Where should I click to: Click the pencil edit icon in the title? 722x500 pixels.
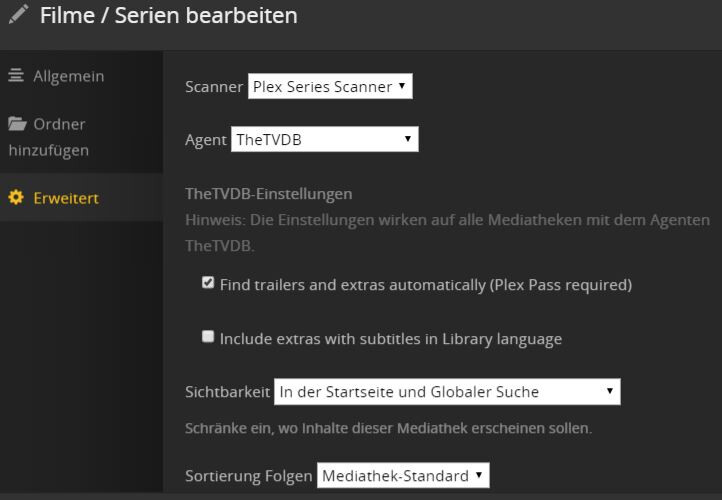[x=18, y=17]
